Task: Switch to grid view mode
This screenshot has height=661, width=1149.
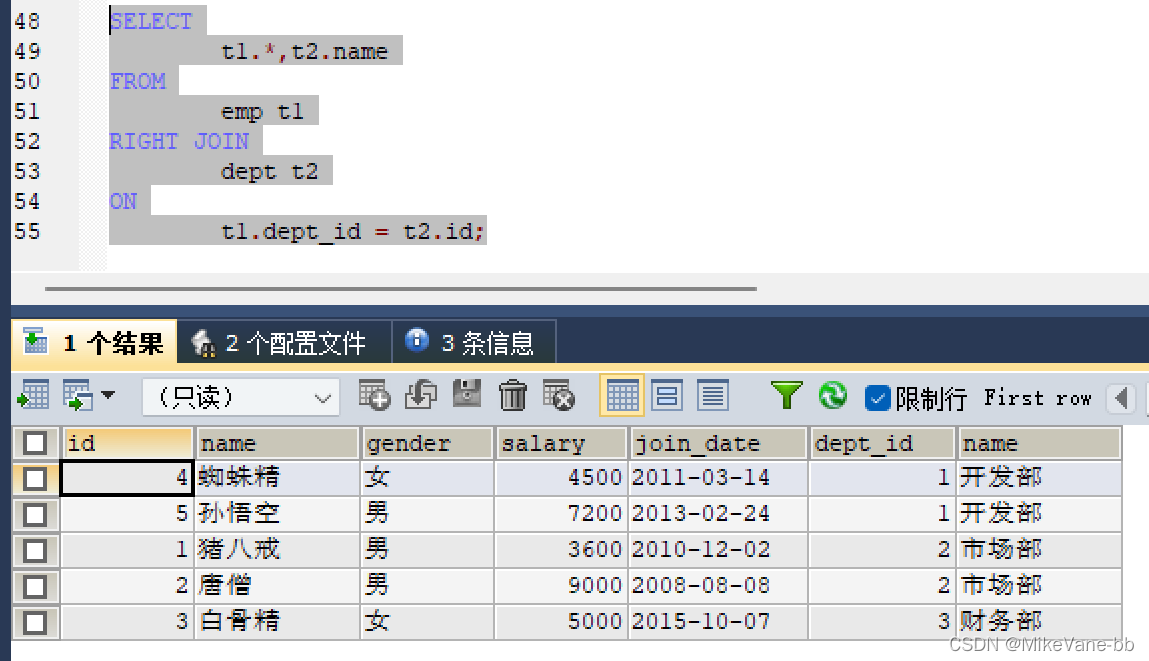Action: pos(621,396)
